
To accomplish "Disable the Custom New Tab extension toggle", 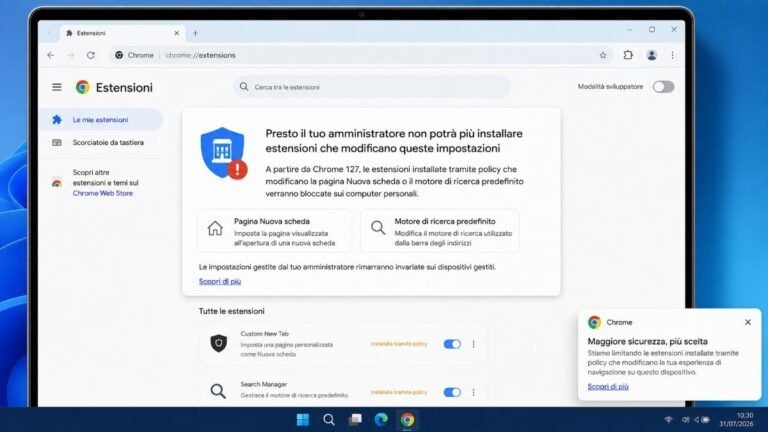I will point(452,344).
